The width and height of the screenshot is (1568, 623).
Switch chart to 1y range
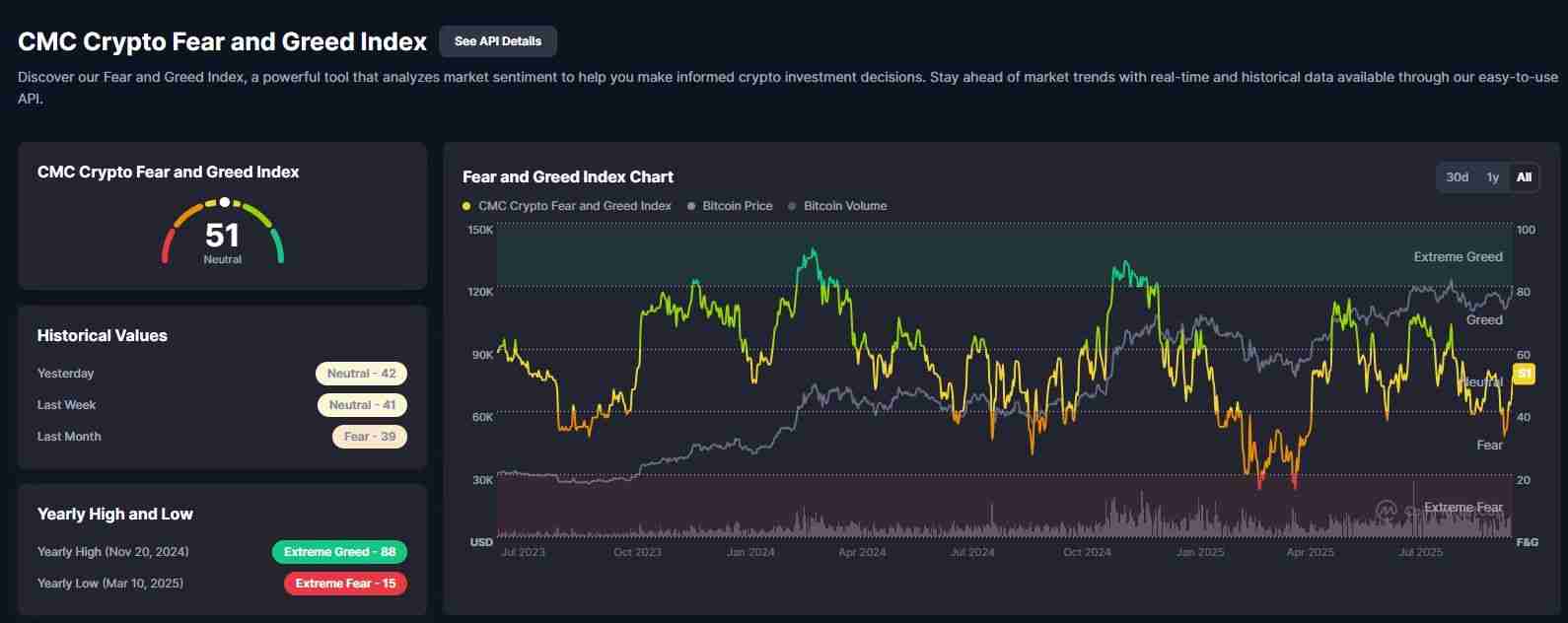(1492, 177)
